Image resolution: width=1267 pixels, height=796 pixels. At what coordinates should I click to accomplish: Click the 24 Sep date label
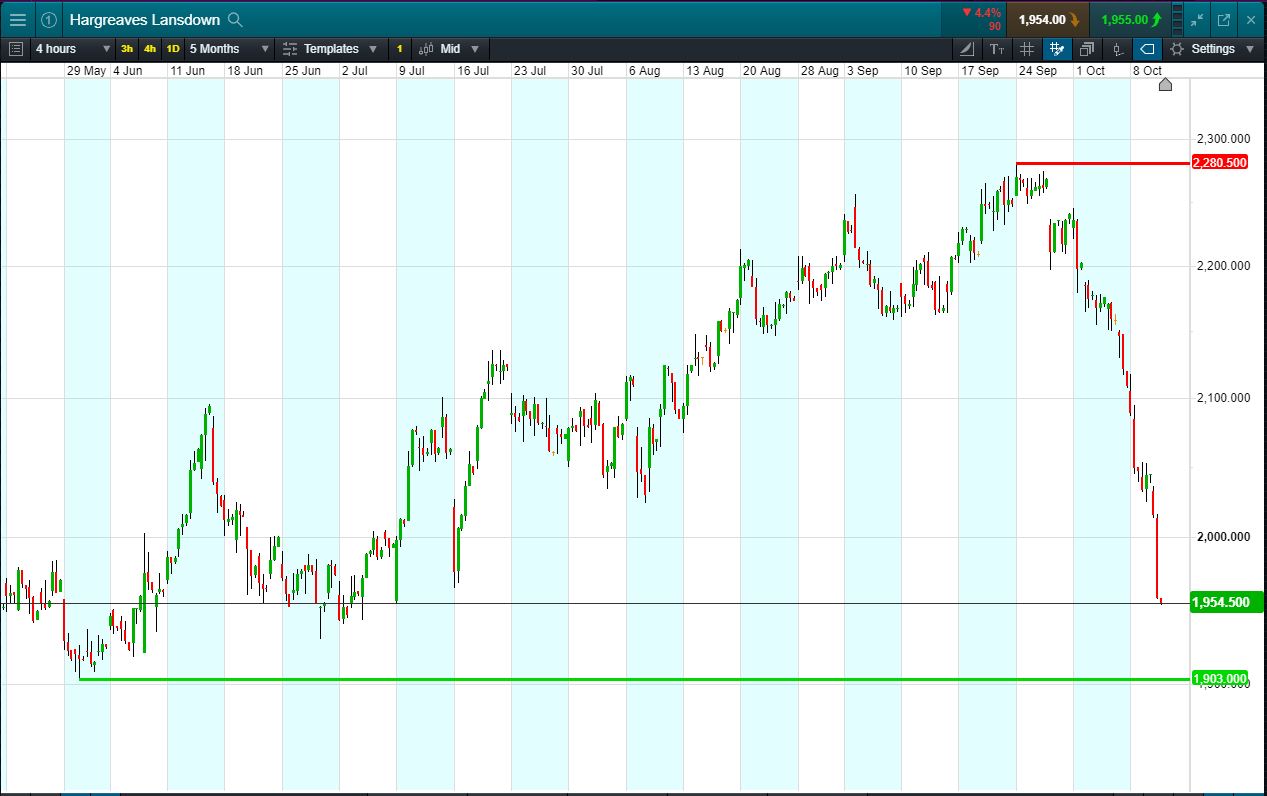tap(1038, 71)
